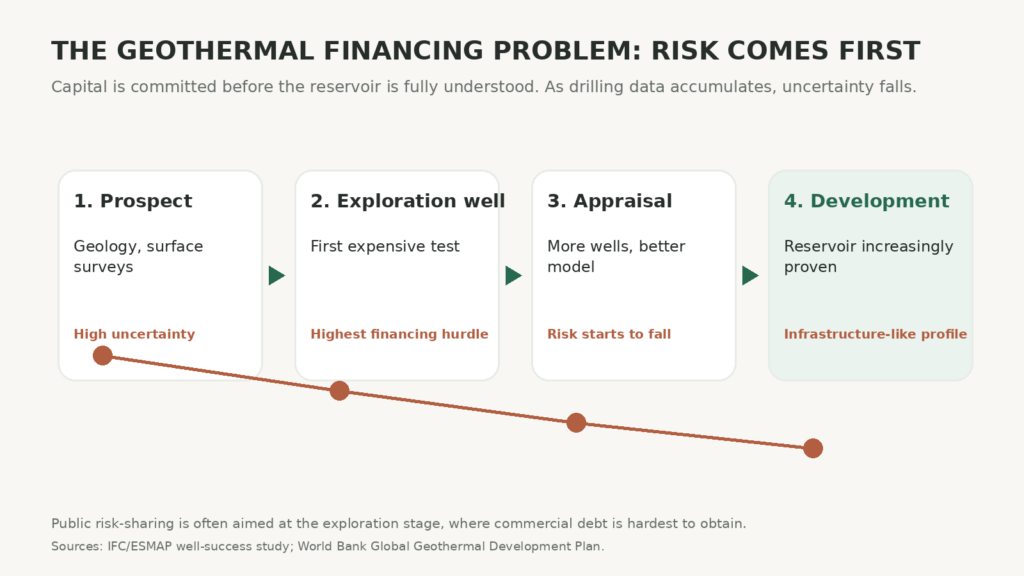This screenshot has height=576, width=1024.
Task: Click the arrow between Exploration well and Appraisal
Action: point(513,276)
